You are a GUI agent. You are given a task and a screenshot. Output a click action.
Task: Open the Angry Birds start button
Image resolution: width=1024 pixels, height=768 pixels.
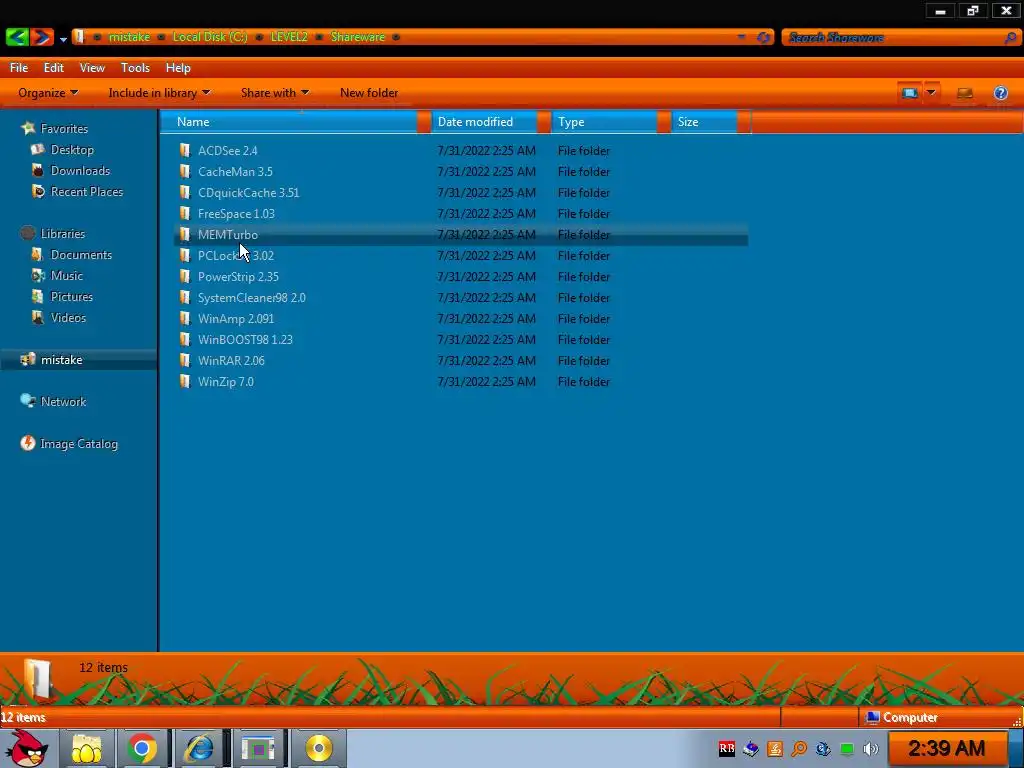26,748
